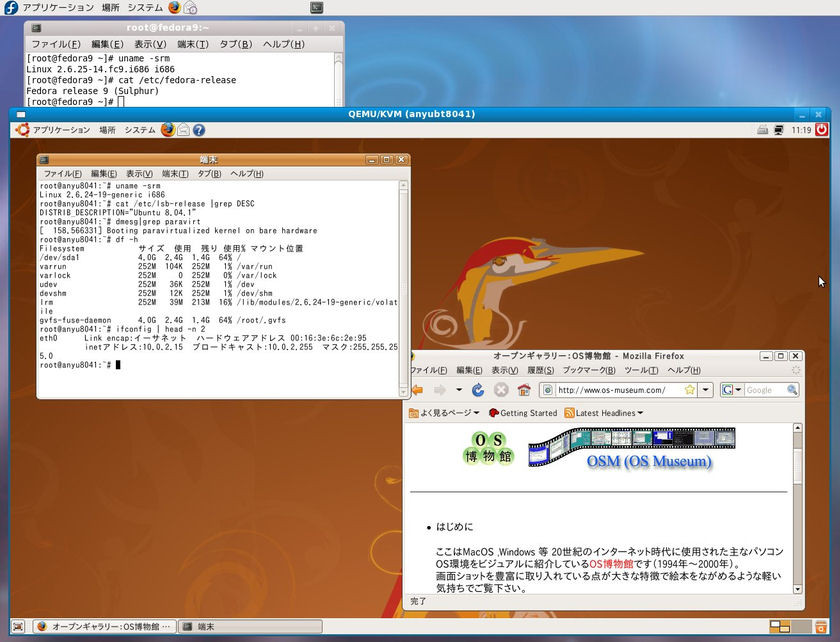Click "Fedora release 9 (Sulphur)" terminal line
The width and height of the screenshot is (840, 642).
click(x=93, y=91)
